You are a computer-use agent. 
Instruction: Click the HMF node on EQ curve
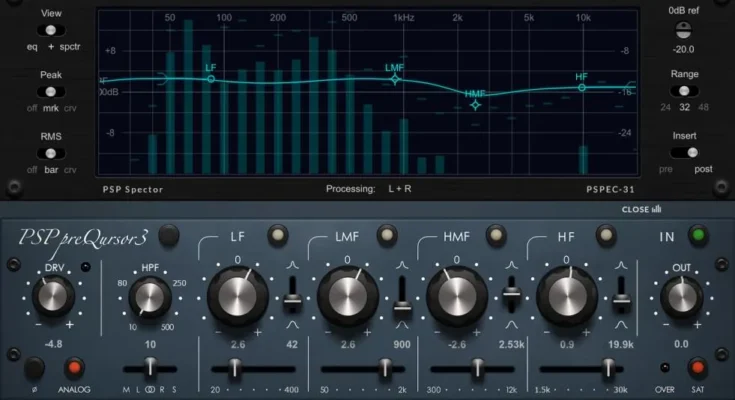476,104
